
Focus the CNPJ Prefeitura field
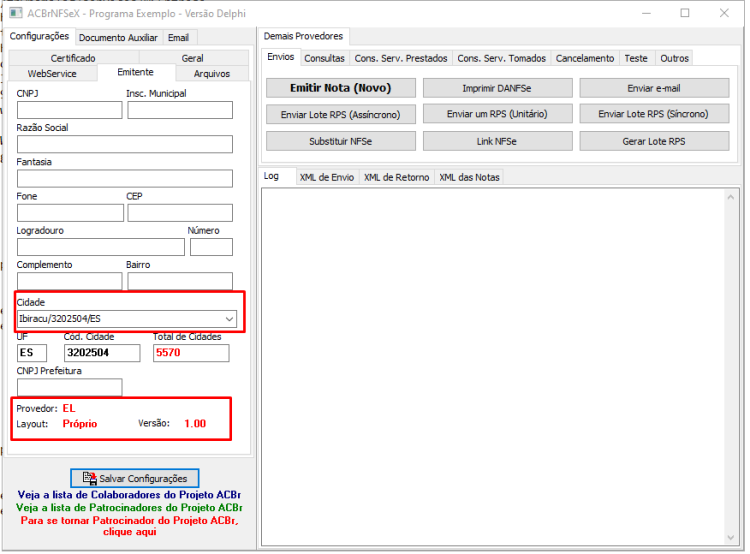69,388
